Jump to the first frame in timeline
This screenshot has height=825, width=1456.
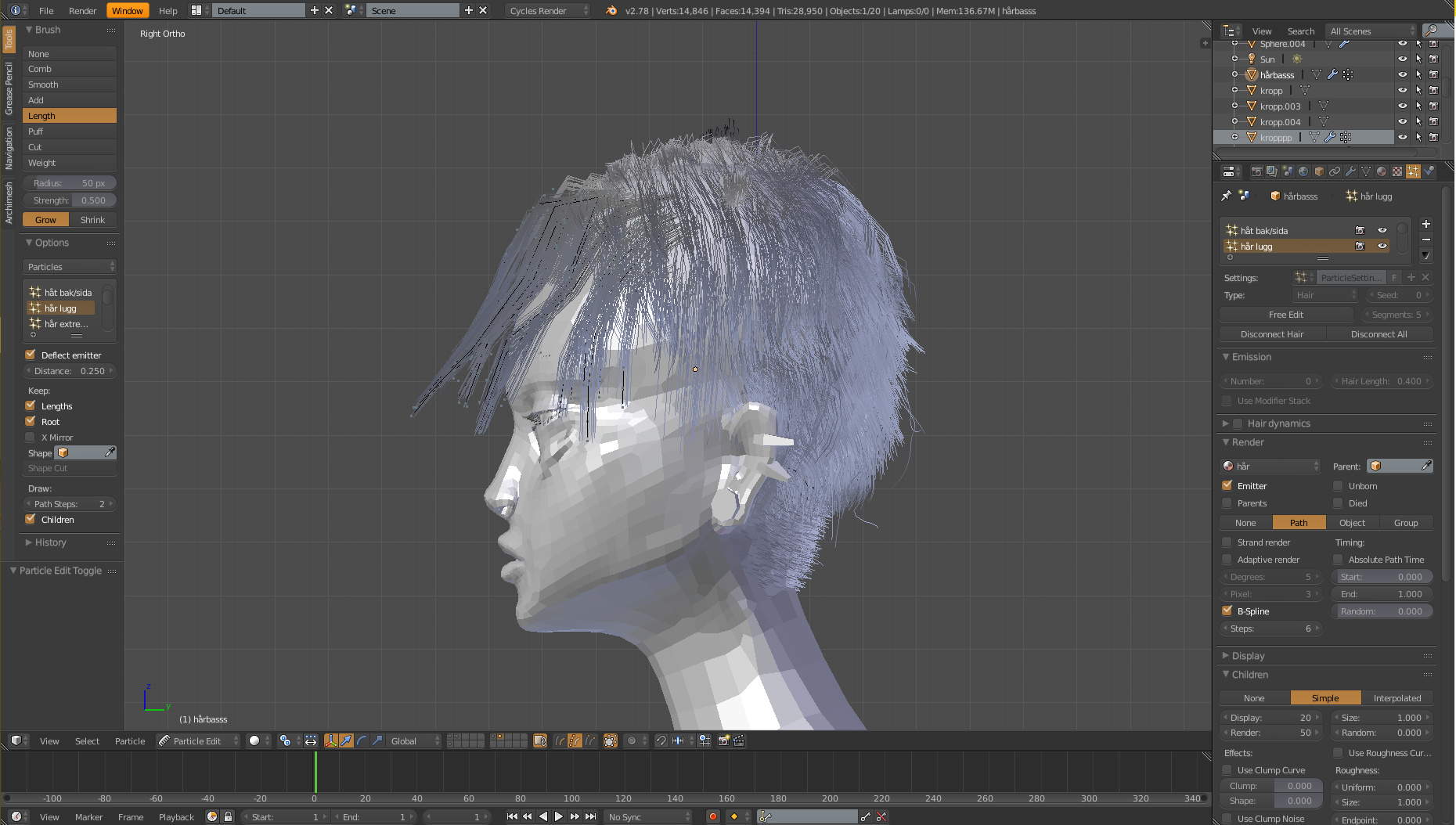click(x=512, y=816)
